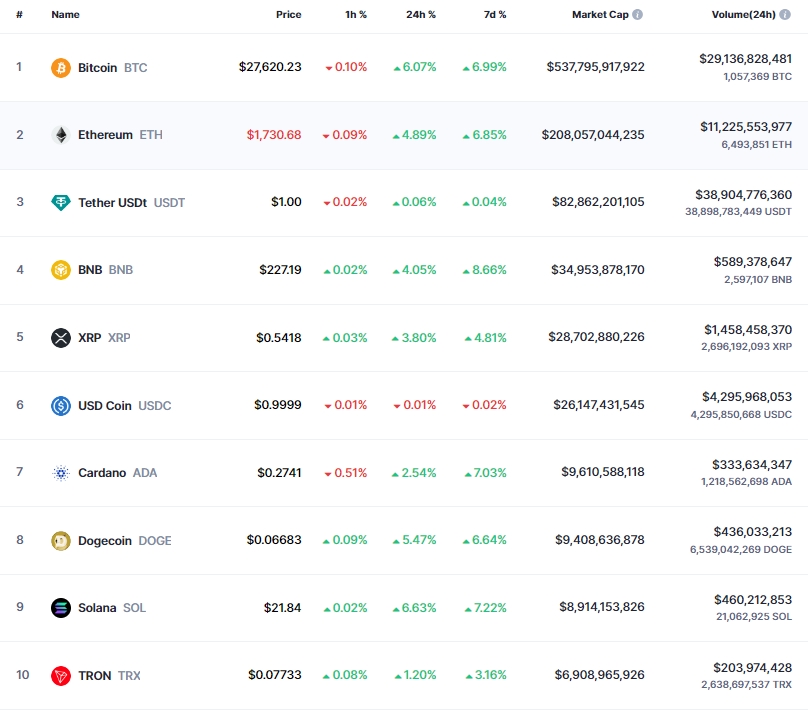Click the Tether USDt coin logo
Viewport: 808px width, 715px height.
(x=61, y=202)
